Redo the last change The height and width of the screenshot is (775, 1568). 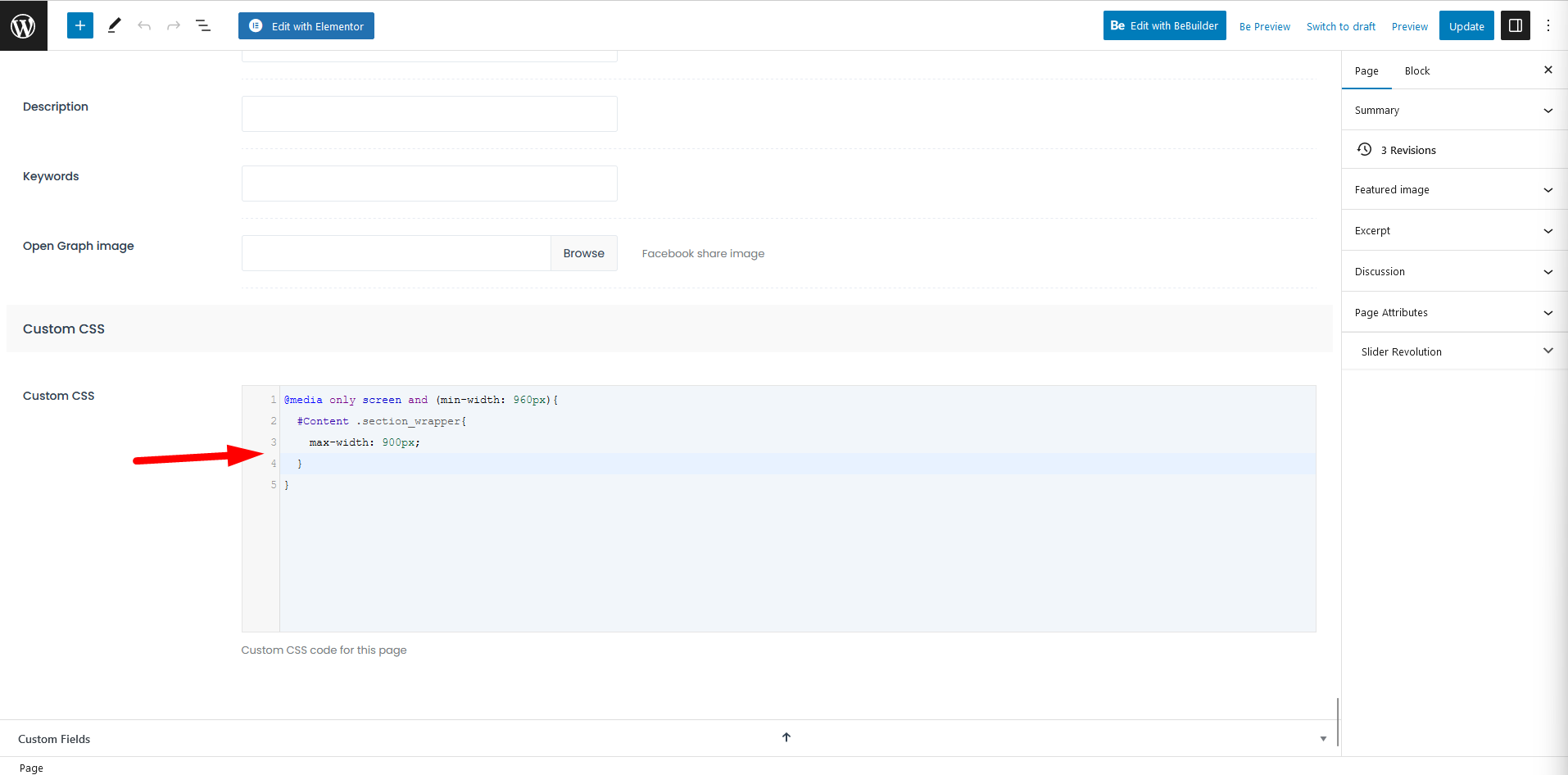tap(174, 25)
